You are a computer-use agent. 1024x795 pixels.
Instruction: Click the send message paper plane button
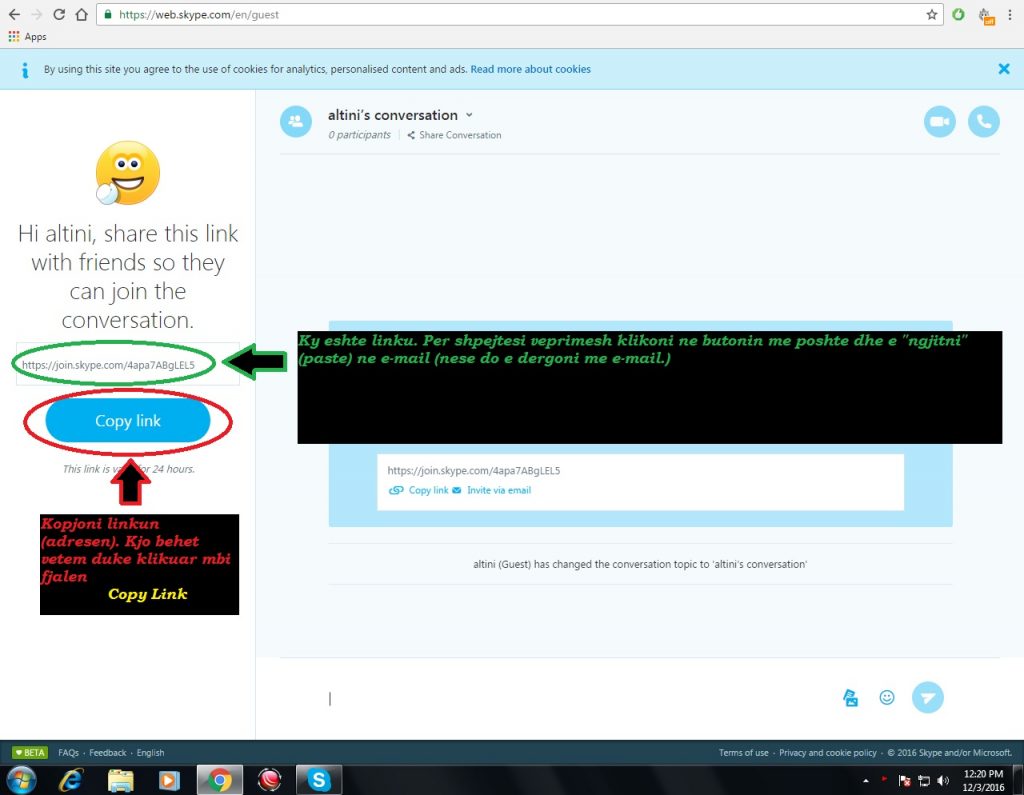[927, 698]
